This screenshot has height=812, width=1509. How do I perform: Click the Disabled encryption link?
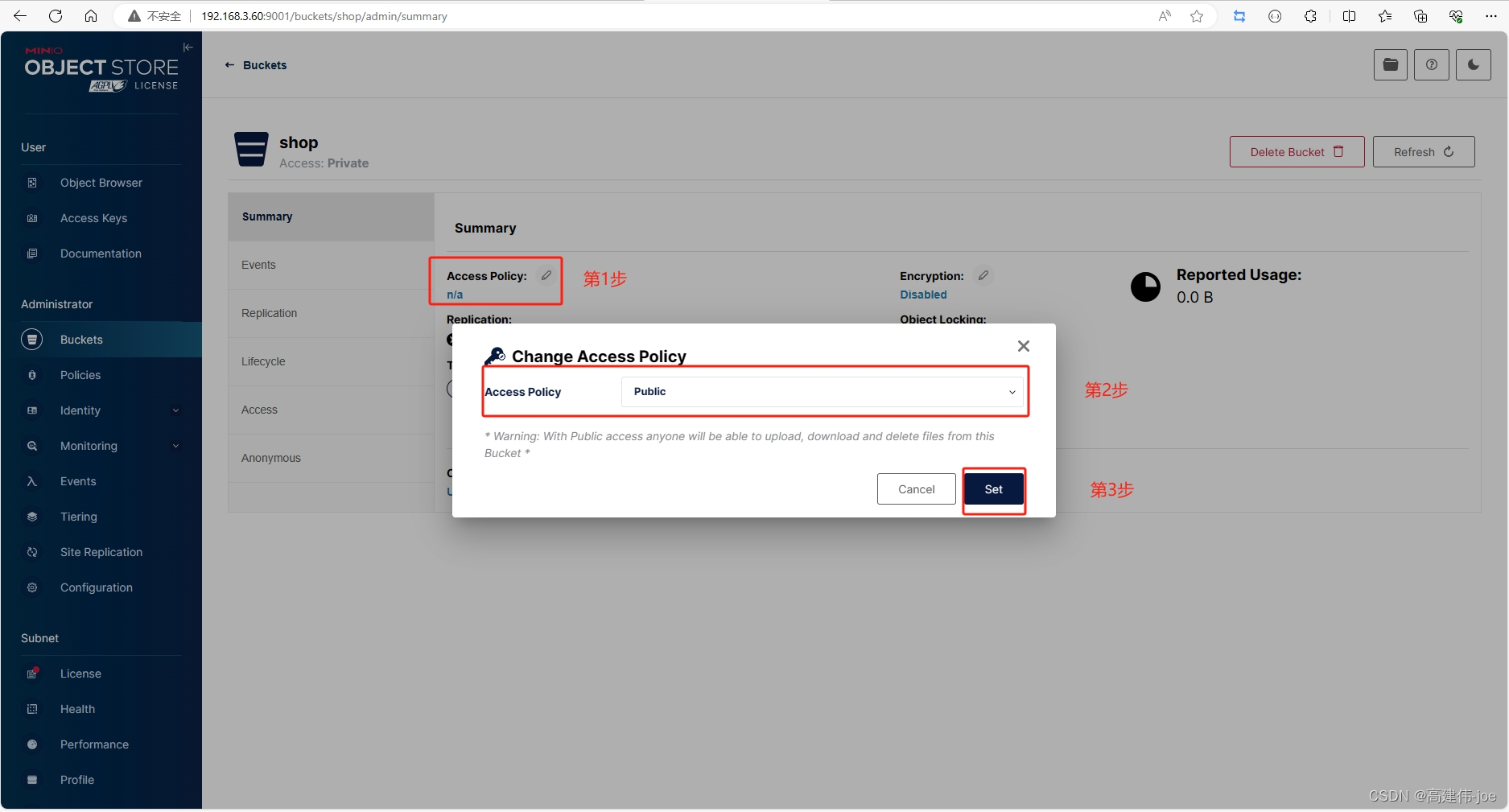(x=923, y=295)
